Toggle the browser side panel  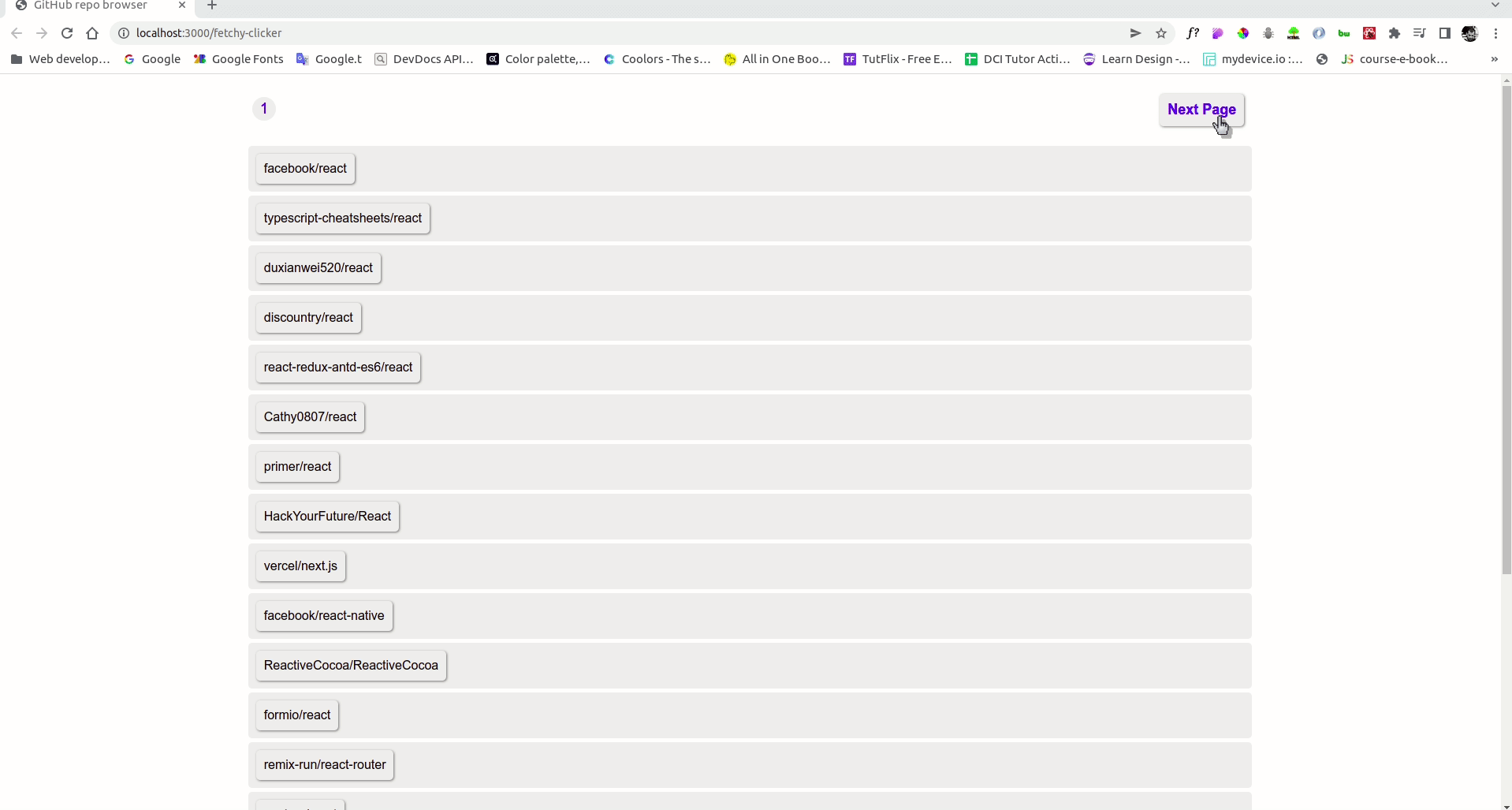pyautogui.click(x=1445, y=33)
